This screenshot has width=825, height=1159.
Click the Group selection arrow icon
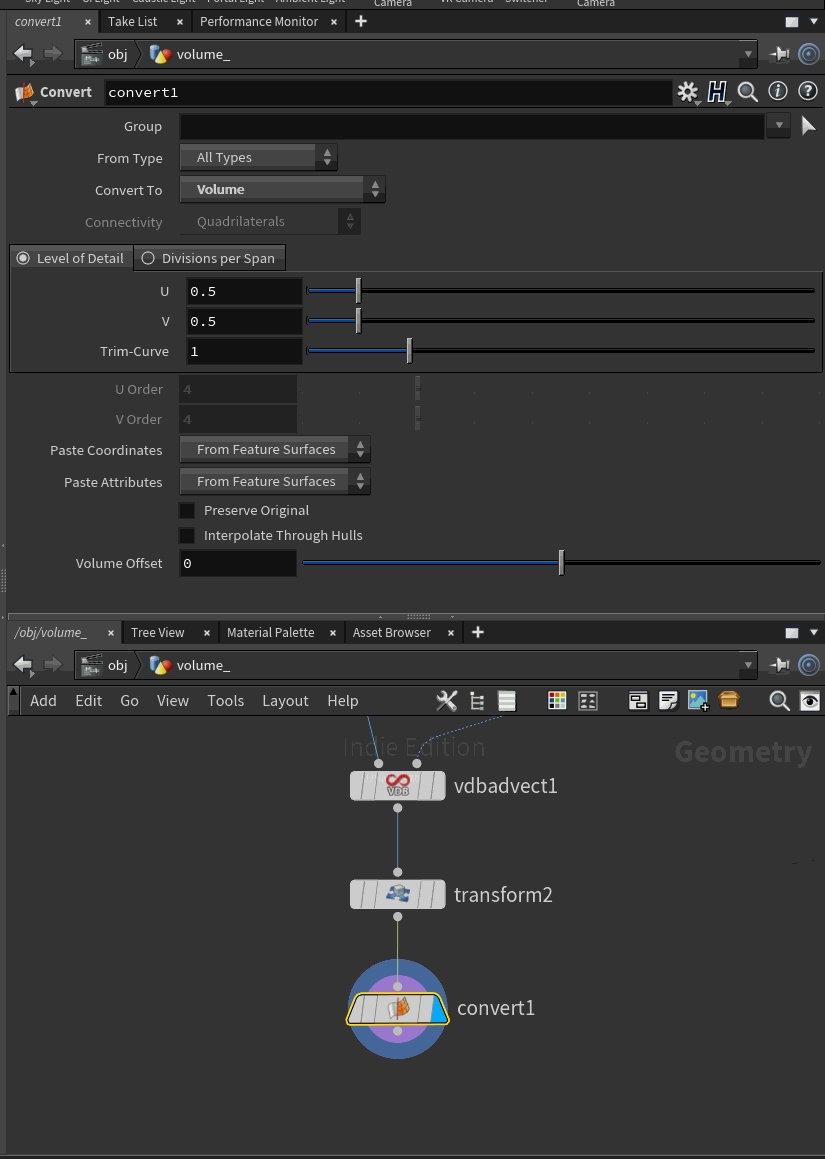coord(808,126)
